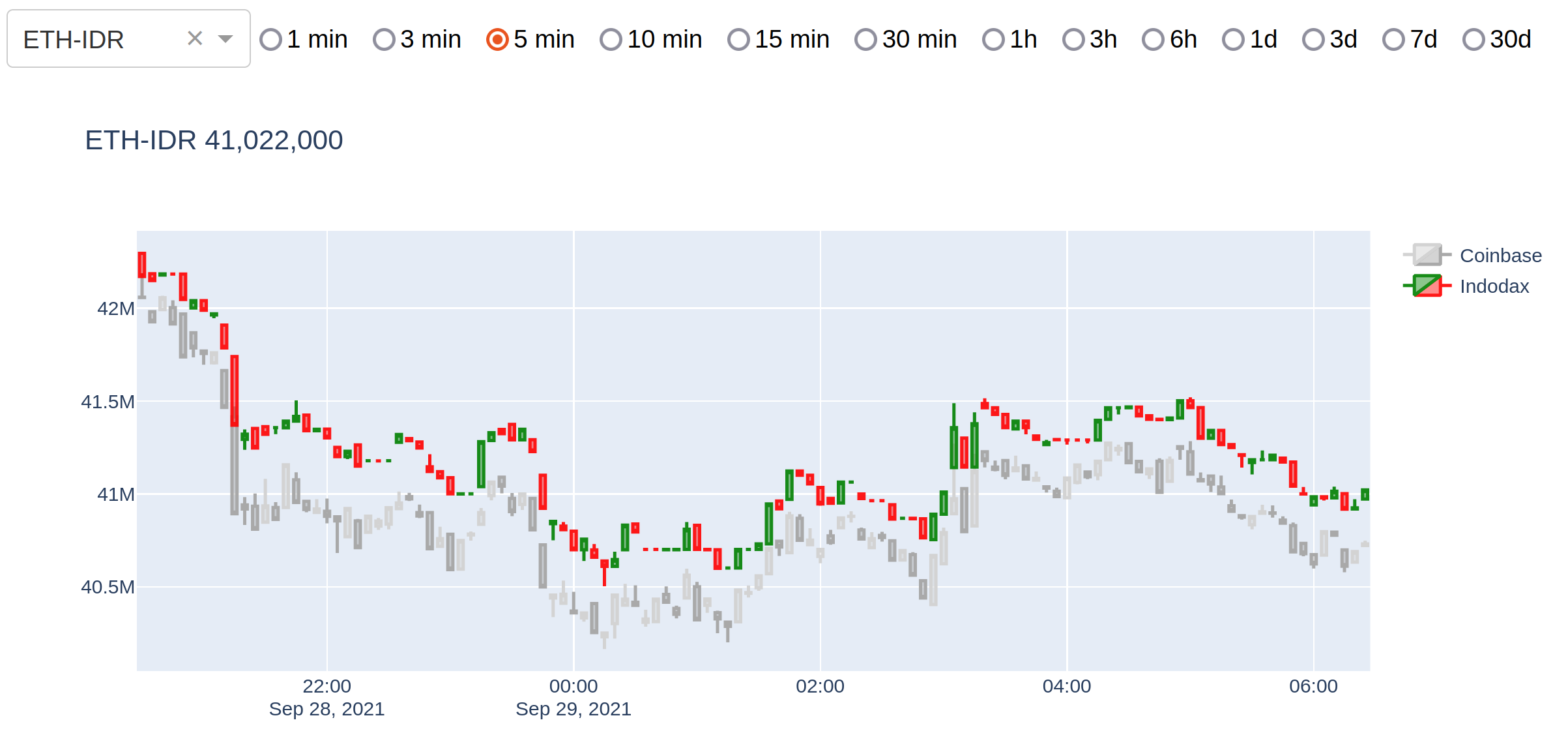
Task: Click the 41M y-axis label
Action: pos(116,494)
